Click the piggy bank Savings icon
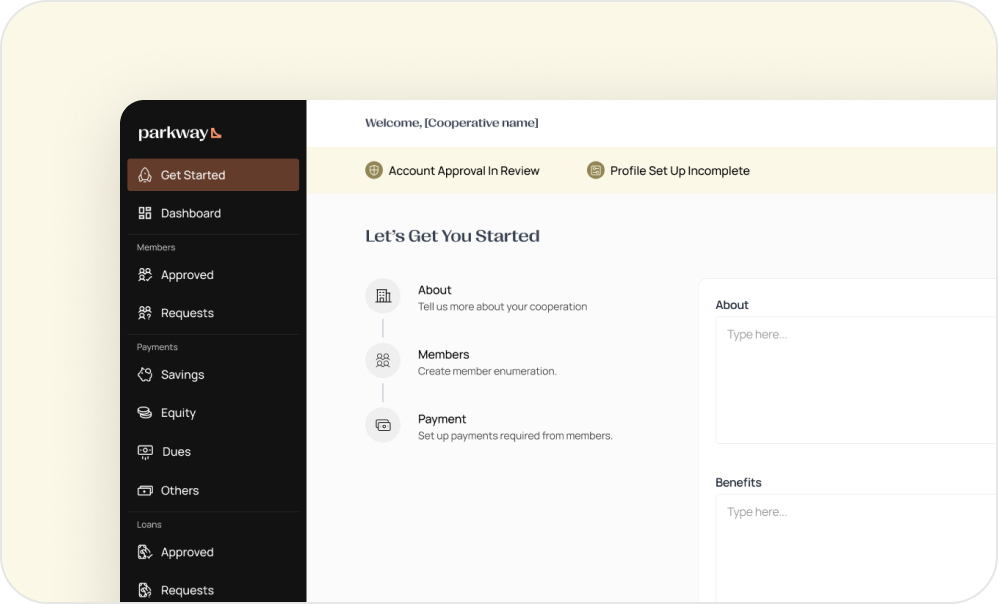998x604 pixels. (x=145, y=375)
